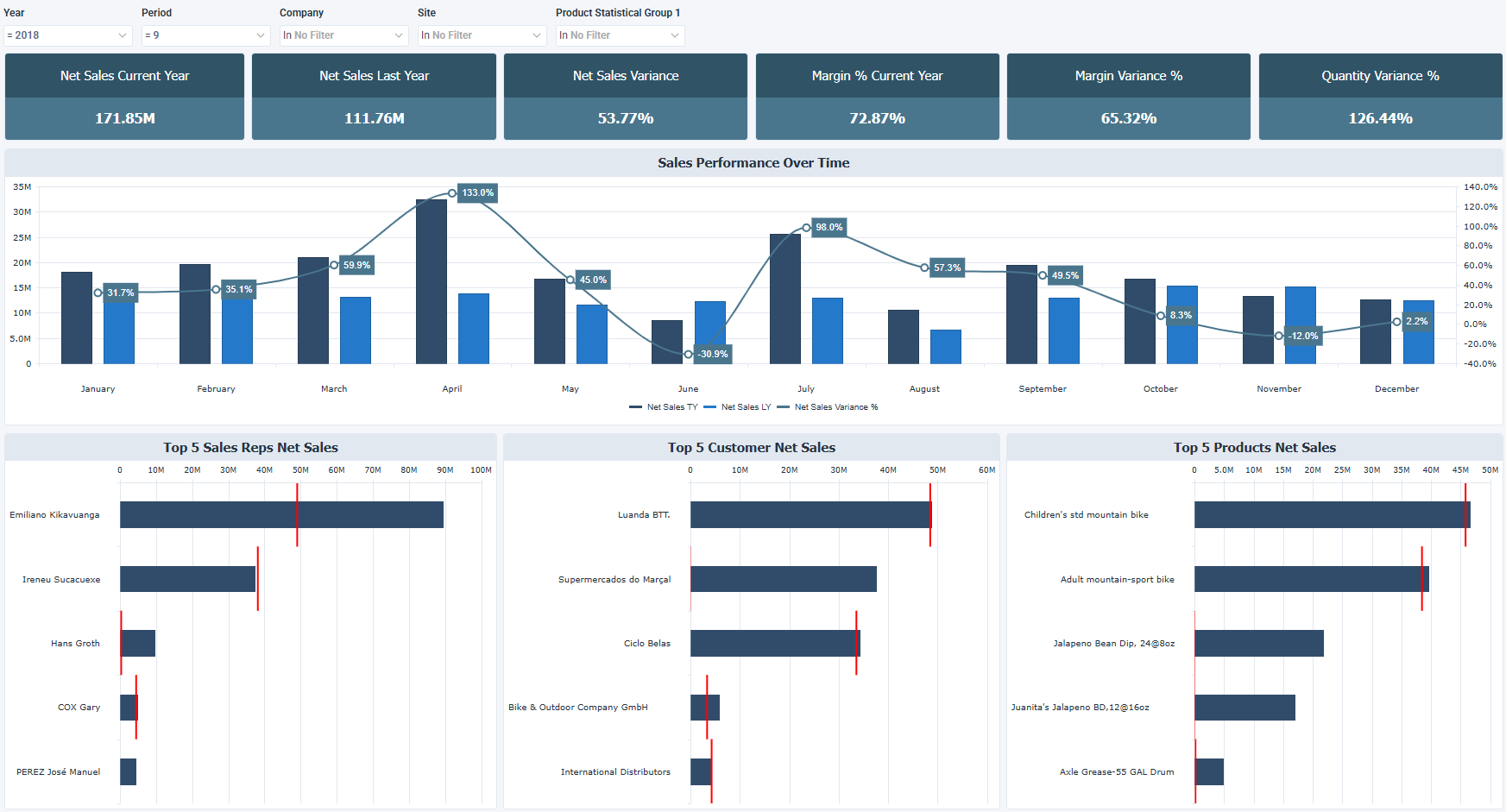Click the January 31.7% variance label
The image size is (1506, 812).
point(121,293)
